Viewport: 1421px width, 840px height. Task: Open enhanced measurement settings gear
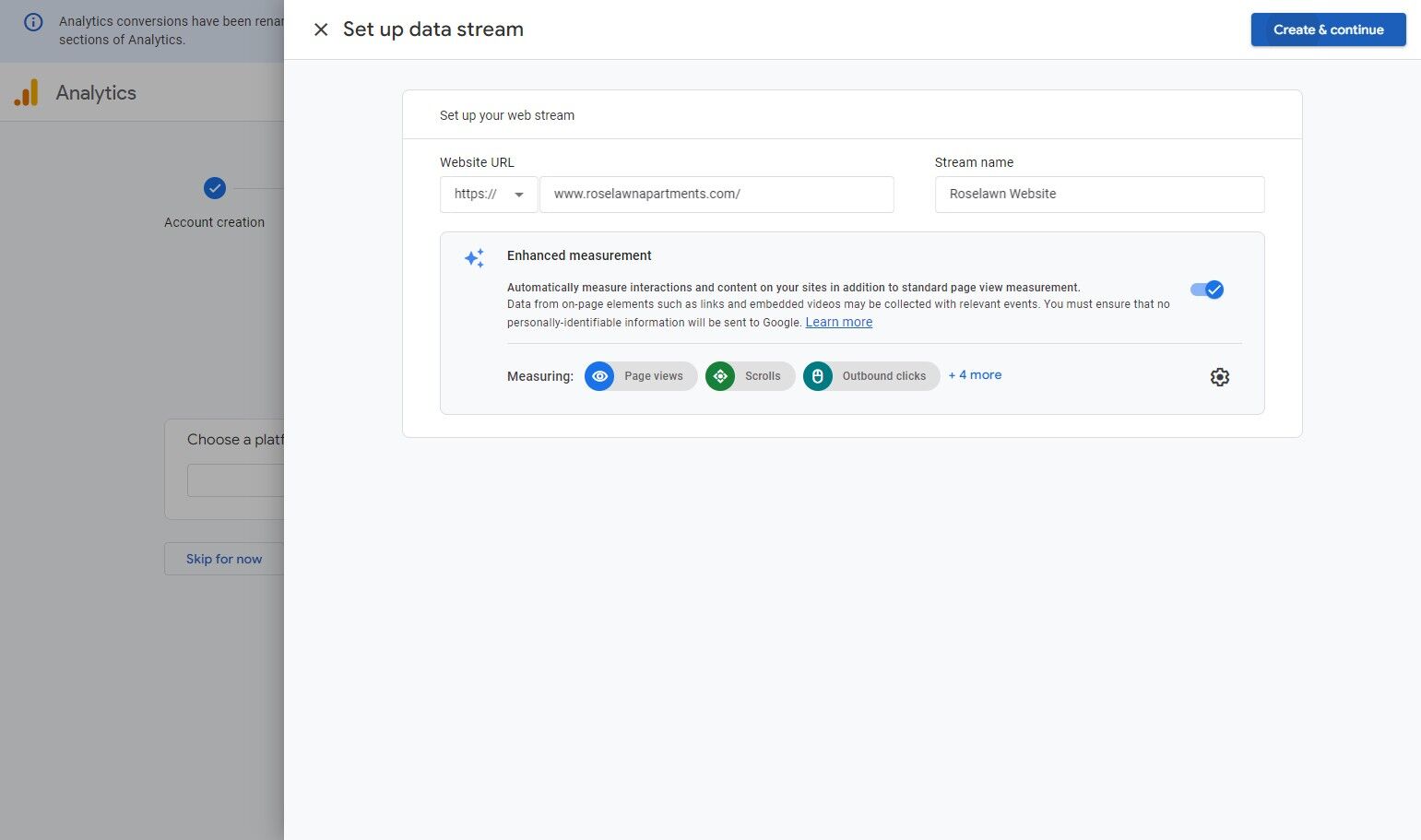(1220, 377)
